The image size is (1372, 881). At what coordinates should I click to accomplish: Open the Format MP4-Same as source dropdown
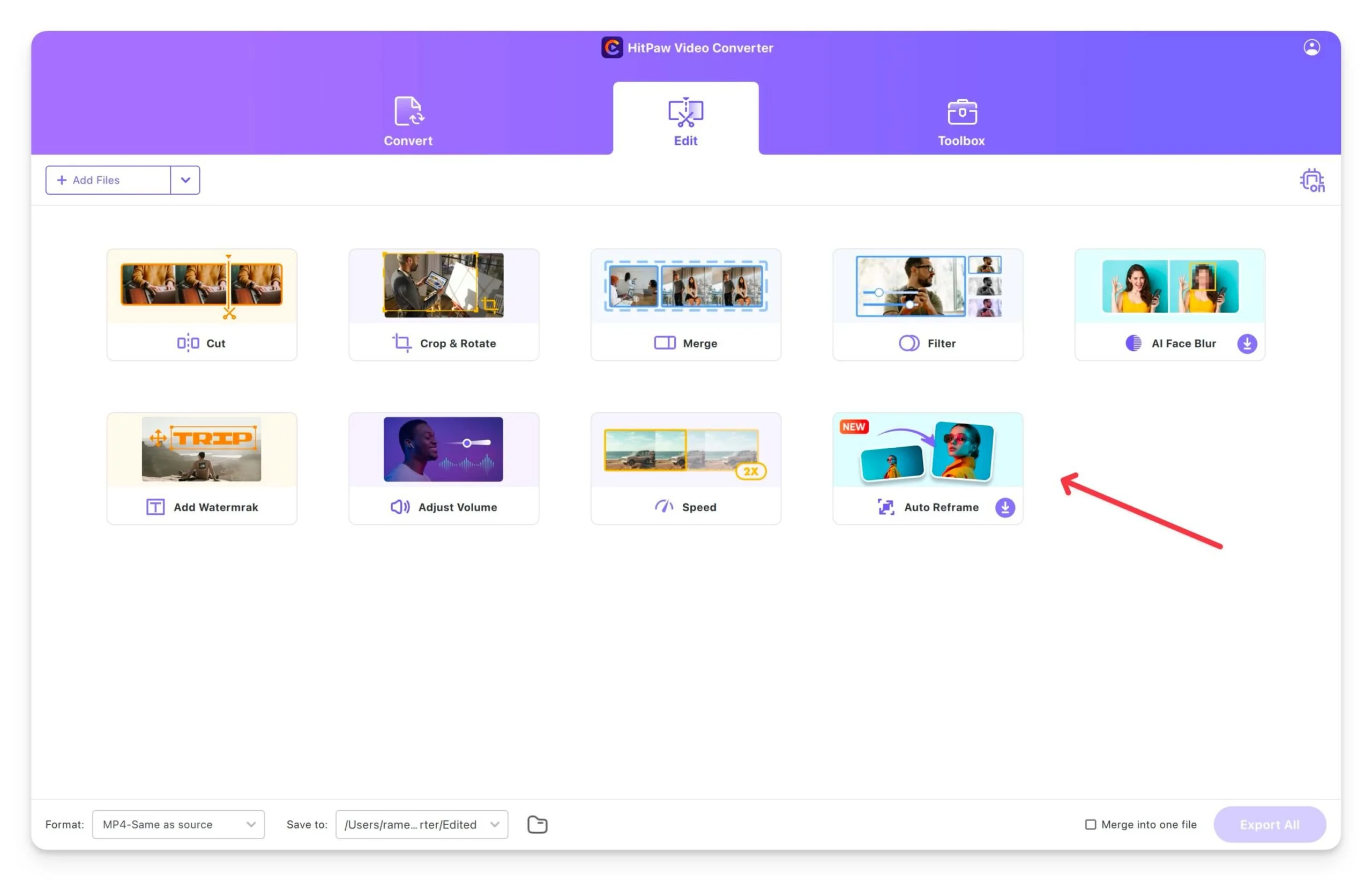pyautogui.click(x=178, y=824)
